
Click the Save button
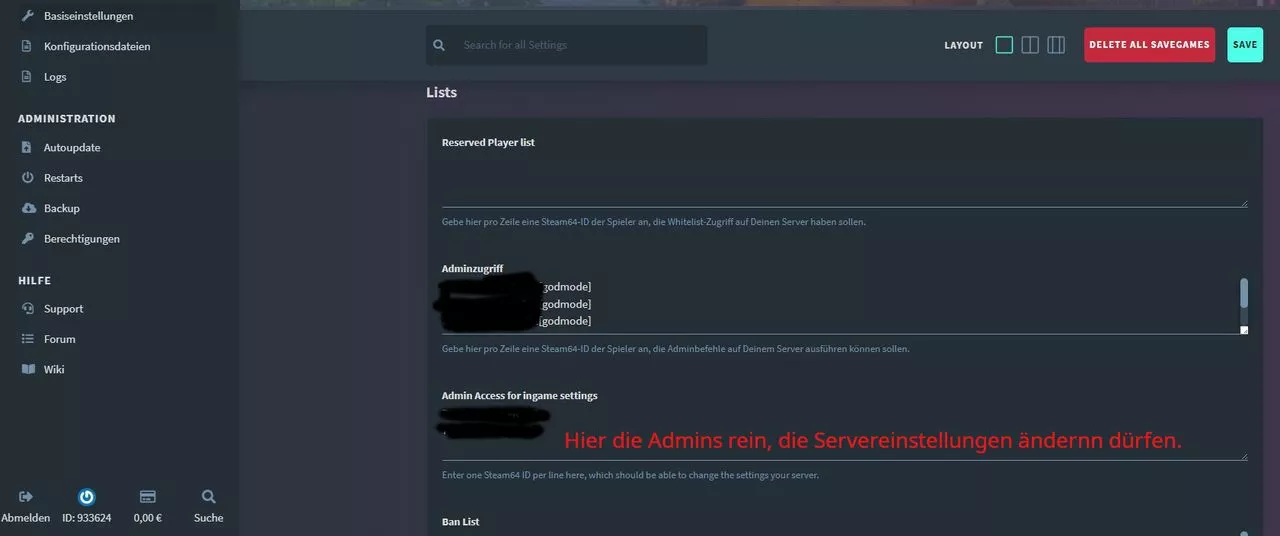(x=1245, y=45)
